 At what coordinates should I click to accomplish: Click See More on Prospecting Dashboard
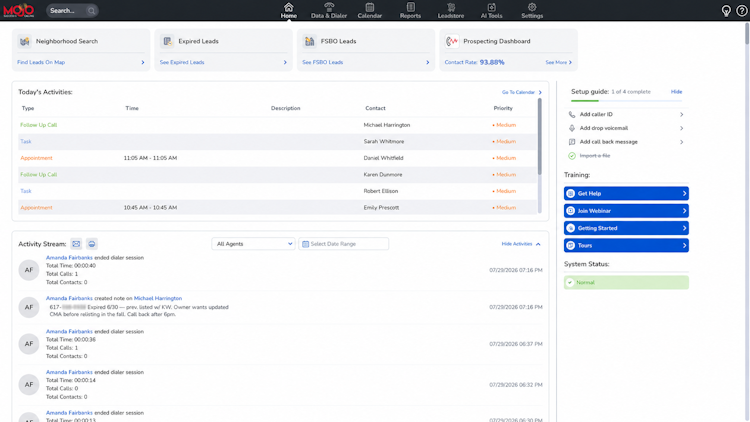[558, 62]
